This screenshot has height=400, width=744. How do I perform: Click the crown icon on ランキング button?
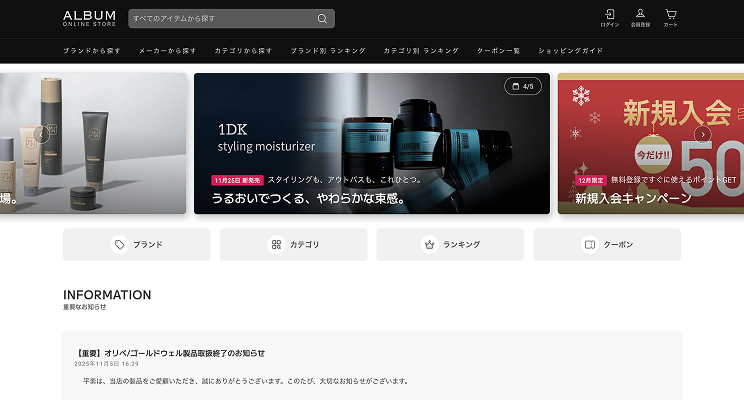[429, 244]
